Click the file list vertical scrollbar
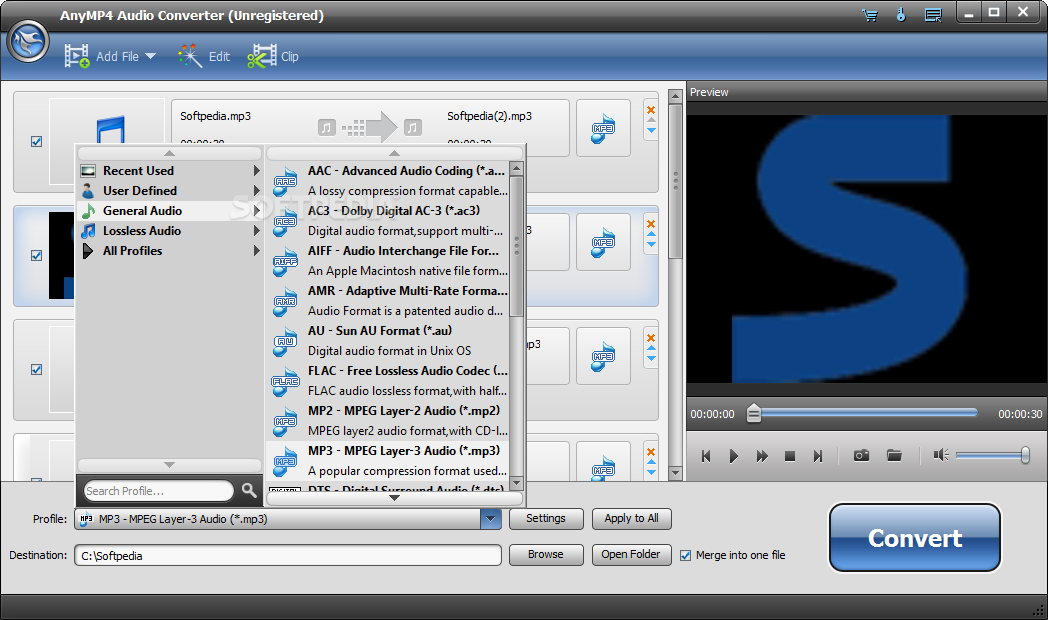Viewport: 1048px width, 620px height. click(675, 285)
